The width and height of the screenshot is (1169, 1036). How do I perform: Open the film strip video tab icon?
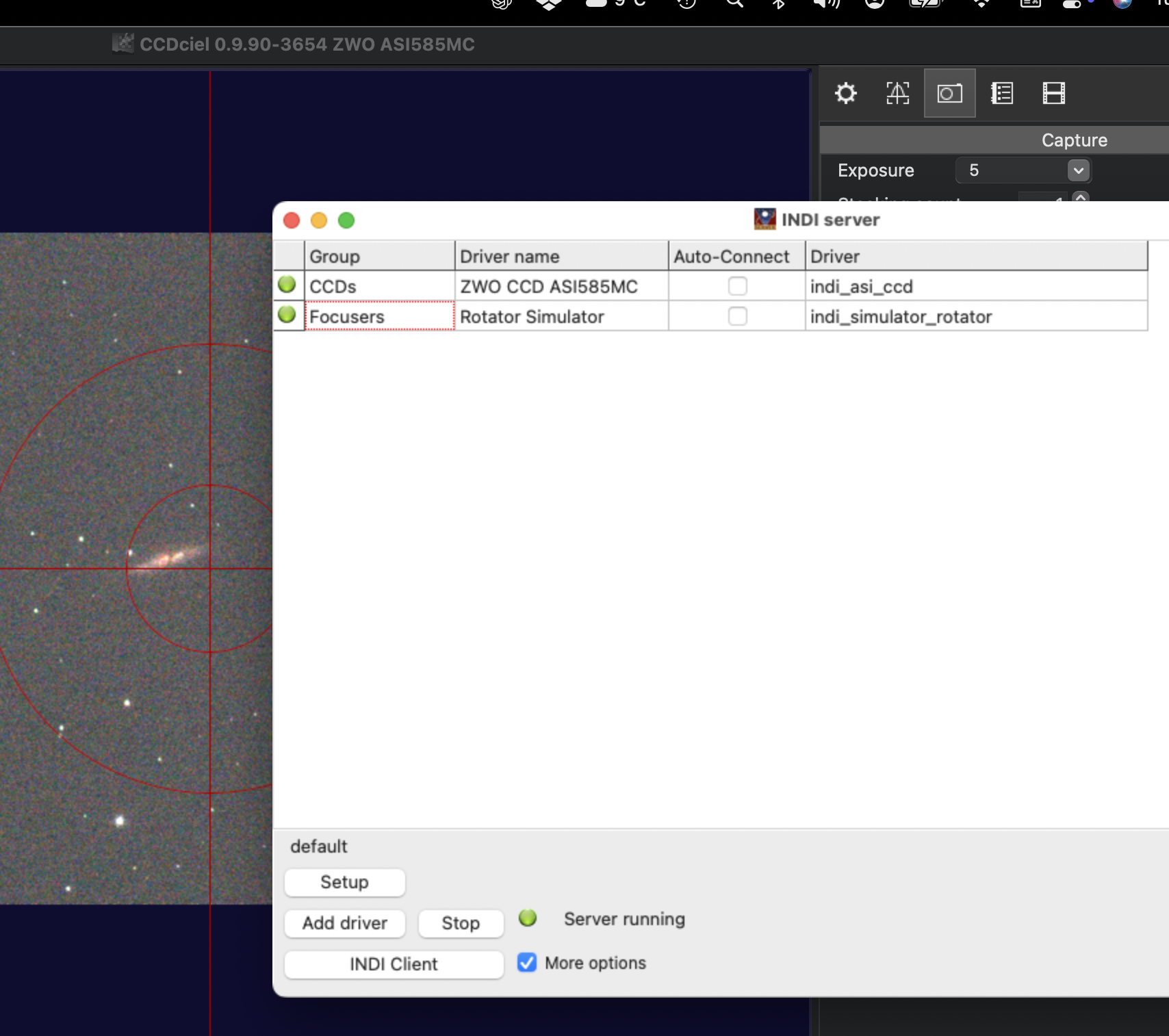pos(1053,93)
